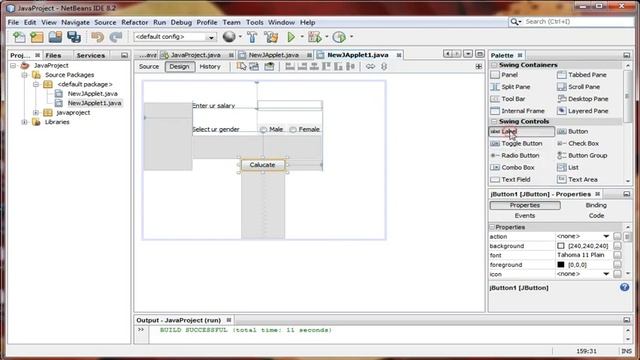Screen dimensions: 640x360
Task: Collapse the Source Packages node
Action: click(24, 75)
